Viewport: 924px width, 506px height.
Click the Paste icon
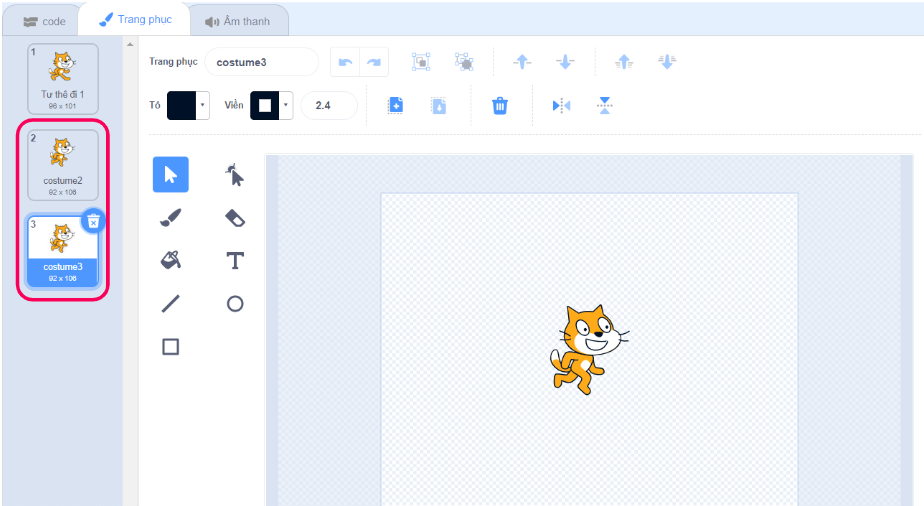(439, 105)
